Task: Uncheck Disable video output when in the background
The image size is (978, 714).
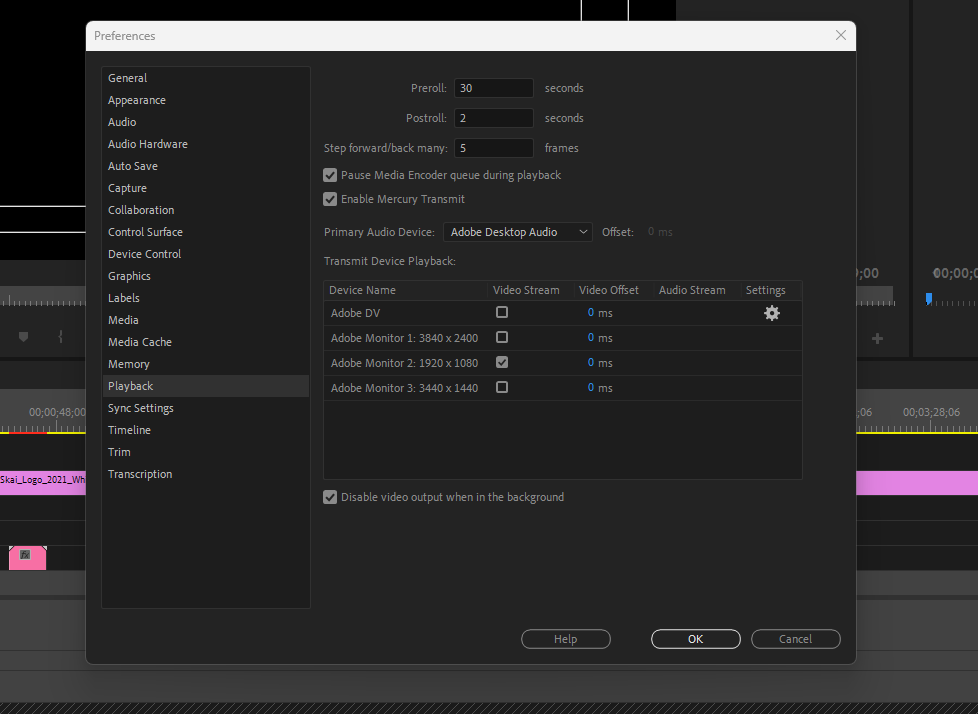Action: [x=330, y=496]
